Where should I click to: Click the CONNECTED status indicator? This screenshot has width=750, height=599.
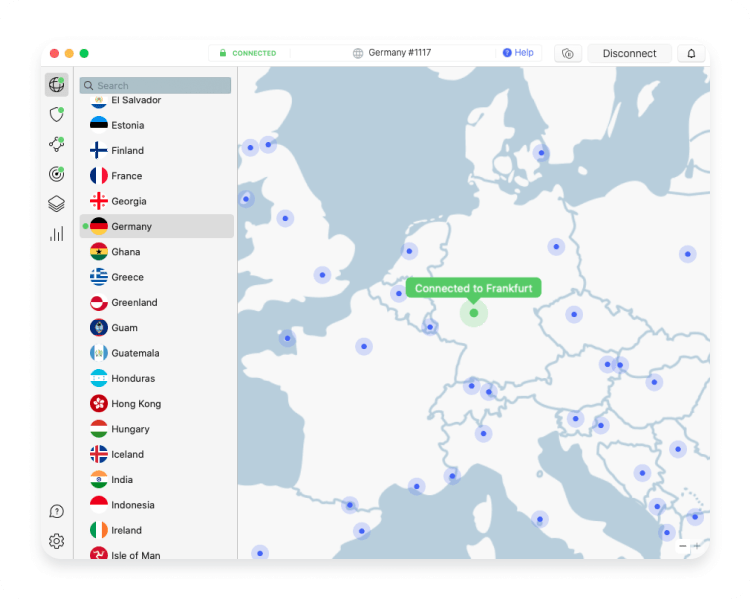click(x=254, y=53)
